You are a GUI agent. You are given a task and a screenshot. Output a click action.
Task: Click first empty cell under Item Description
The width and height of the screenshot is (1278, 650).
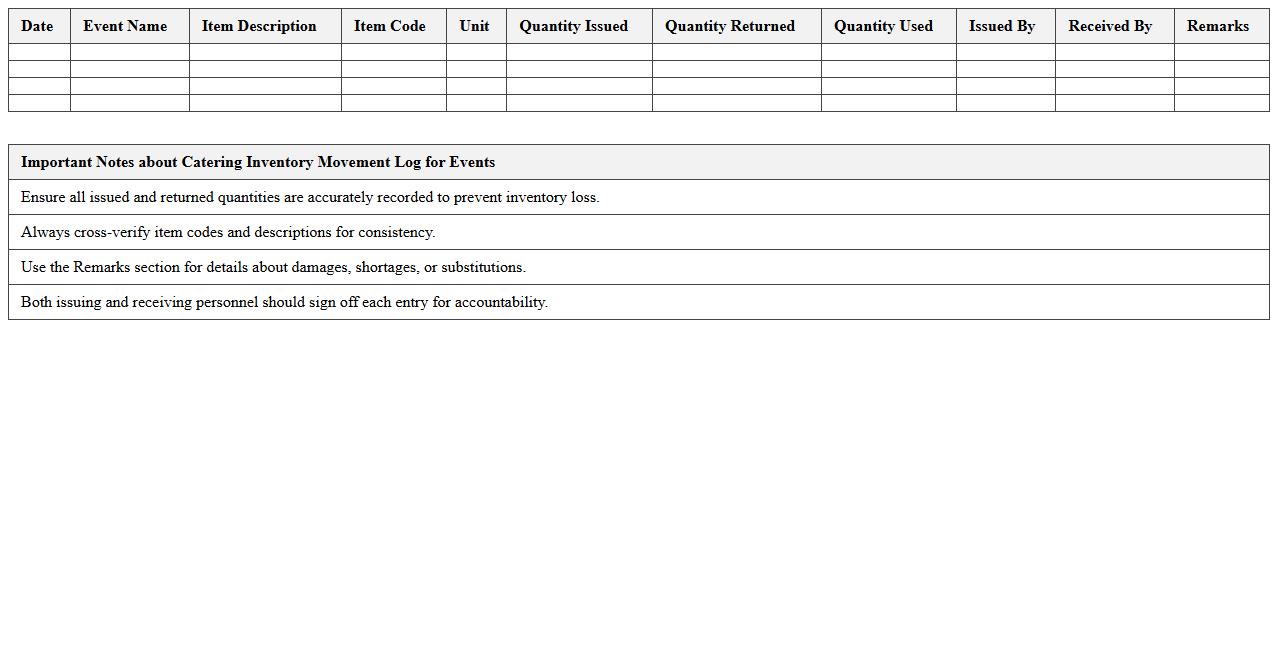click(265, 52)
